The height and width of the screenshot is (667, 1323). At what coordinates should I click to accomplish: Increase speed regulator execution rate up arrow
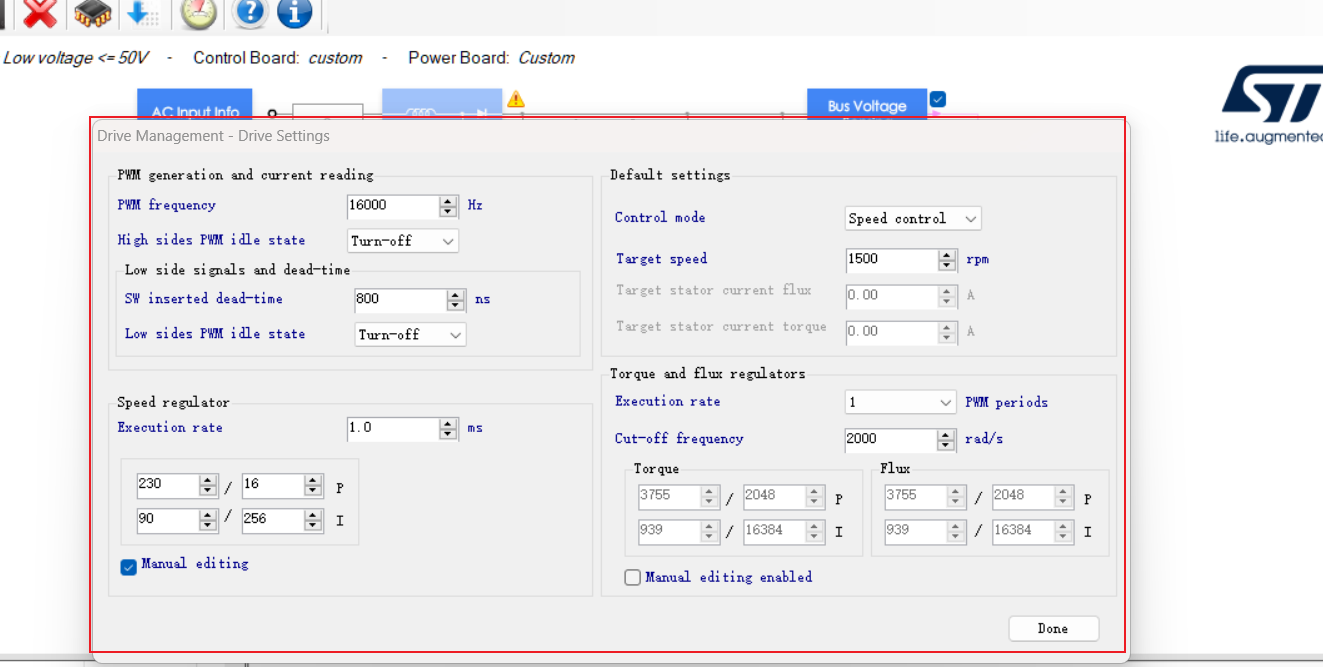point(449,423)
